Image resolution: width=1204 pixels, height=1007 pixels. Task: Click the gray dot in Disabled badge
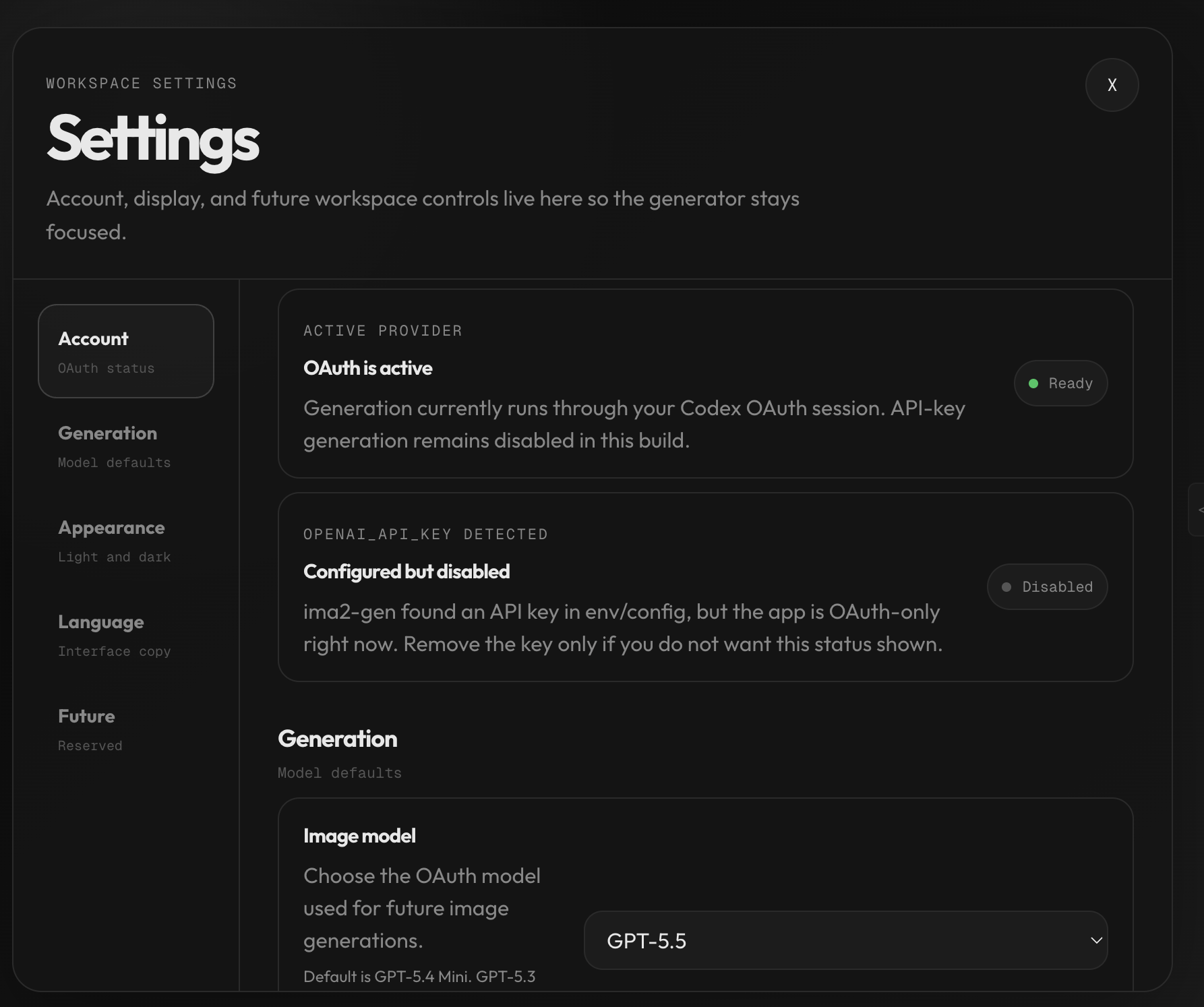tap(1006, 587)
